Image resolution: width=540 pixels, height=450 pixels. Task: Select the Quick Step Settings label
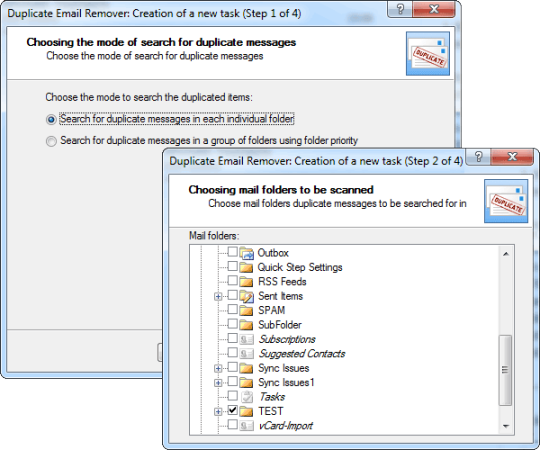pyautogui.click(x=300, y=268)
